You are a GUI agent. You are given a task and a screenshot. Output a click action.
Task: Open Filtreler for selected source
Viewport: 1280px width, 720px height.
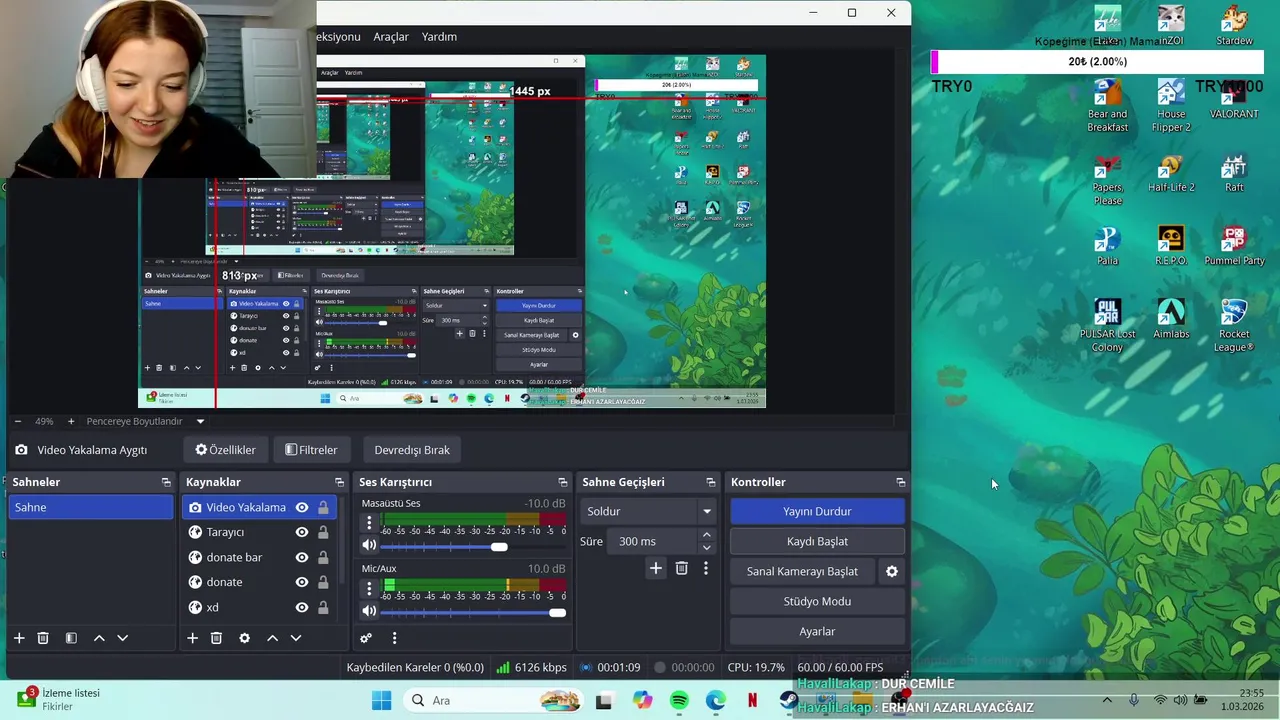tap(311, 450)
